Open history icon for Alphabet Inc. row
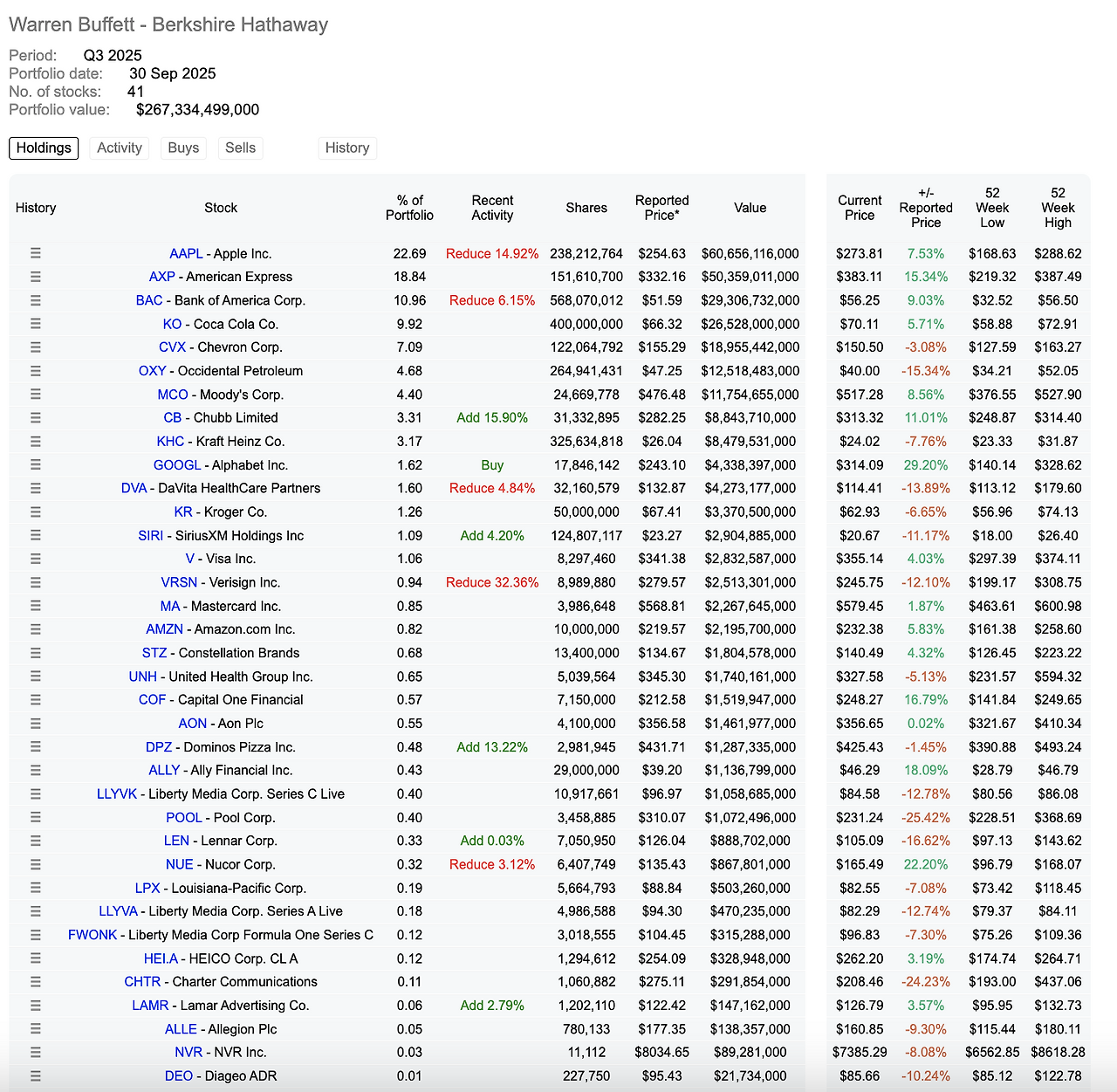The height and width of the screenshot is (1092, 1117). [36, 465]
